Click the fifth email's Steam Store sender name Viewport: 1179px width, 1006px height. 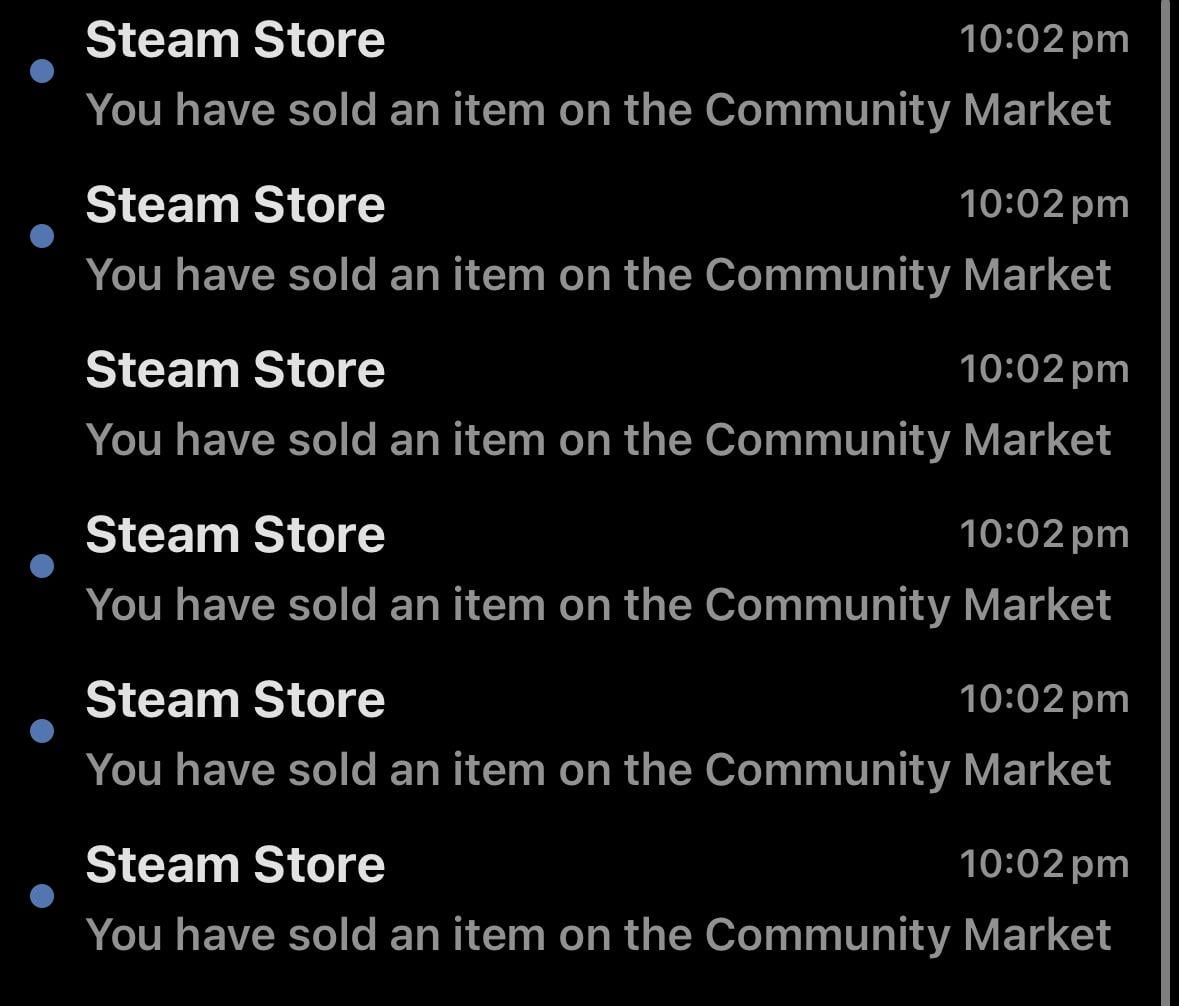pos(235,701)
